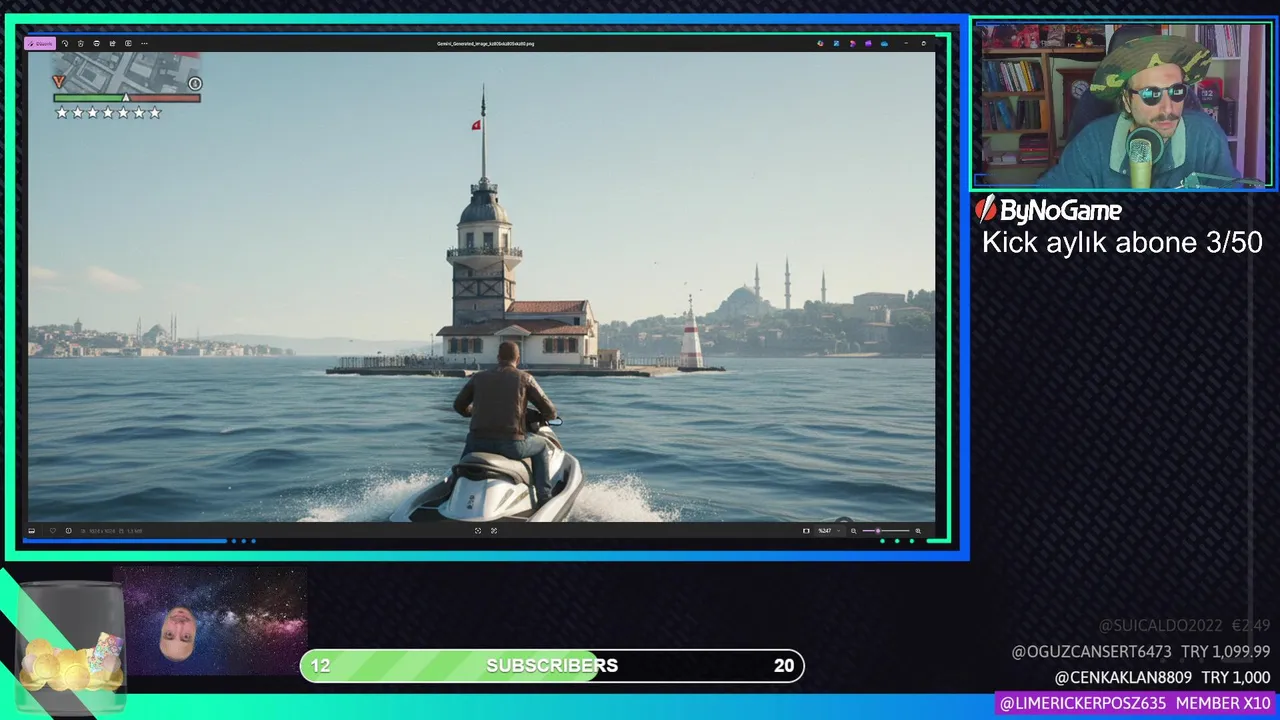This screenshot has height=720, width=1280.
Task: Click the streamer webcam feed
Action: click(x=1122, y=106)
